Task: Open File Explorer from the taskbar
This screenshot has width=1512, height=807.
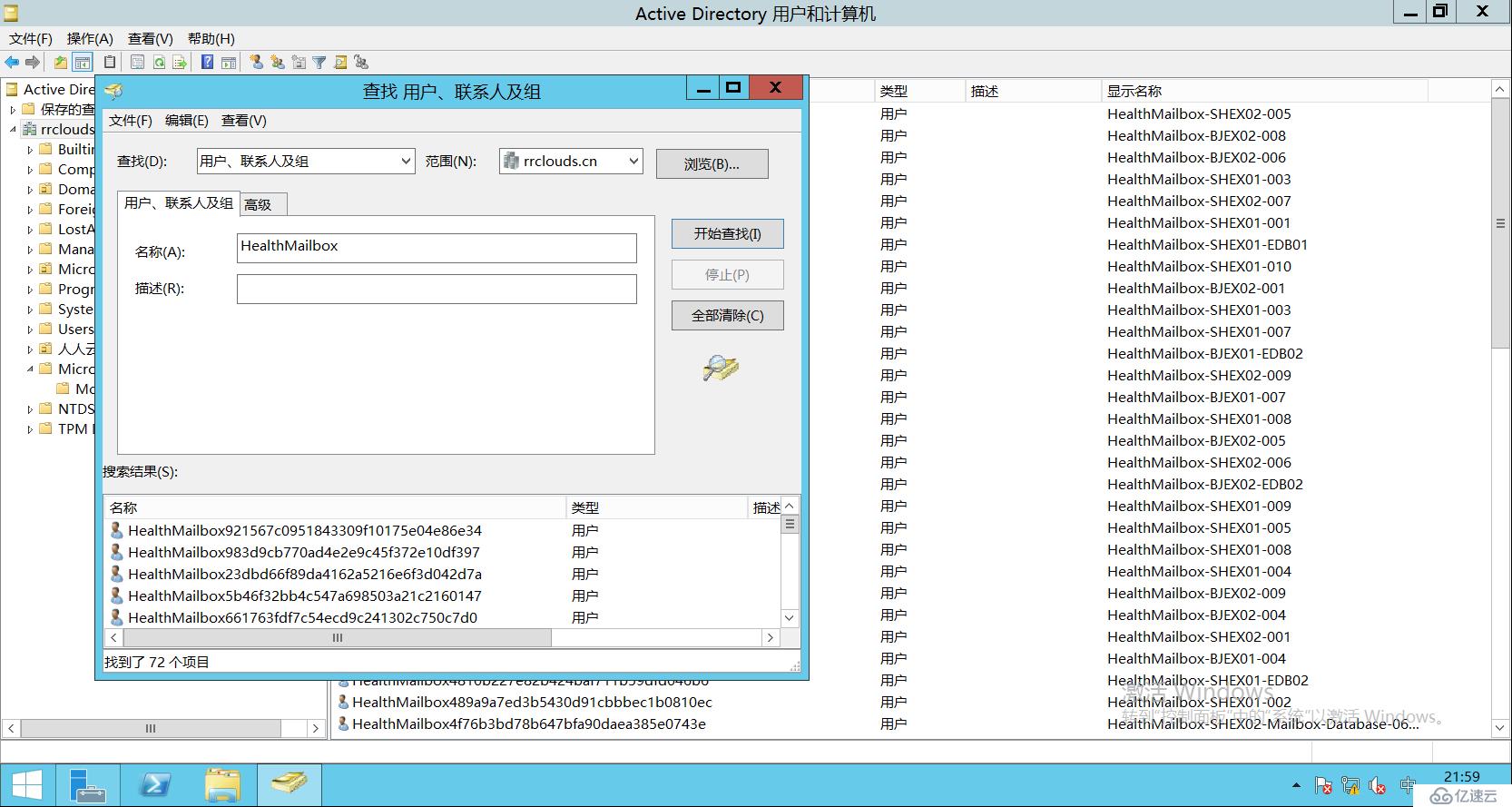Action: point(222,785)
